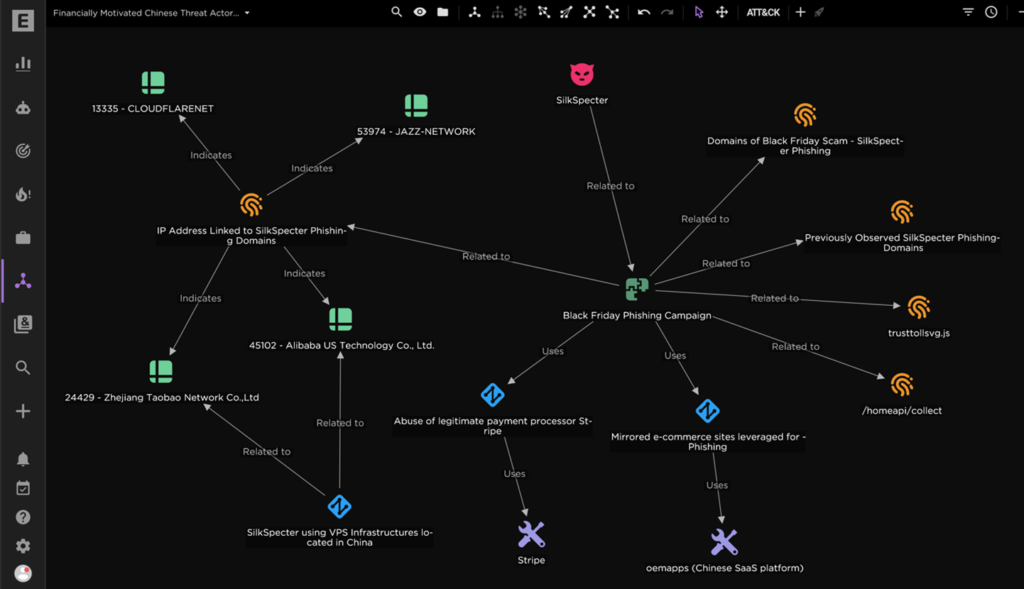Image resolution: width=1024 pixels, height=589 pixels.
Task: Select the Black Friday Phishing Campaign node
Action: coord(637,289)
